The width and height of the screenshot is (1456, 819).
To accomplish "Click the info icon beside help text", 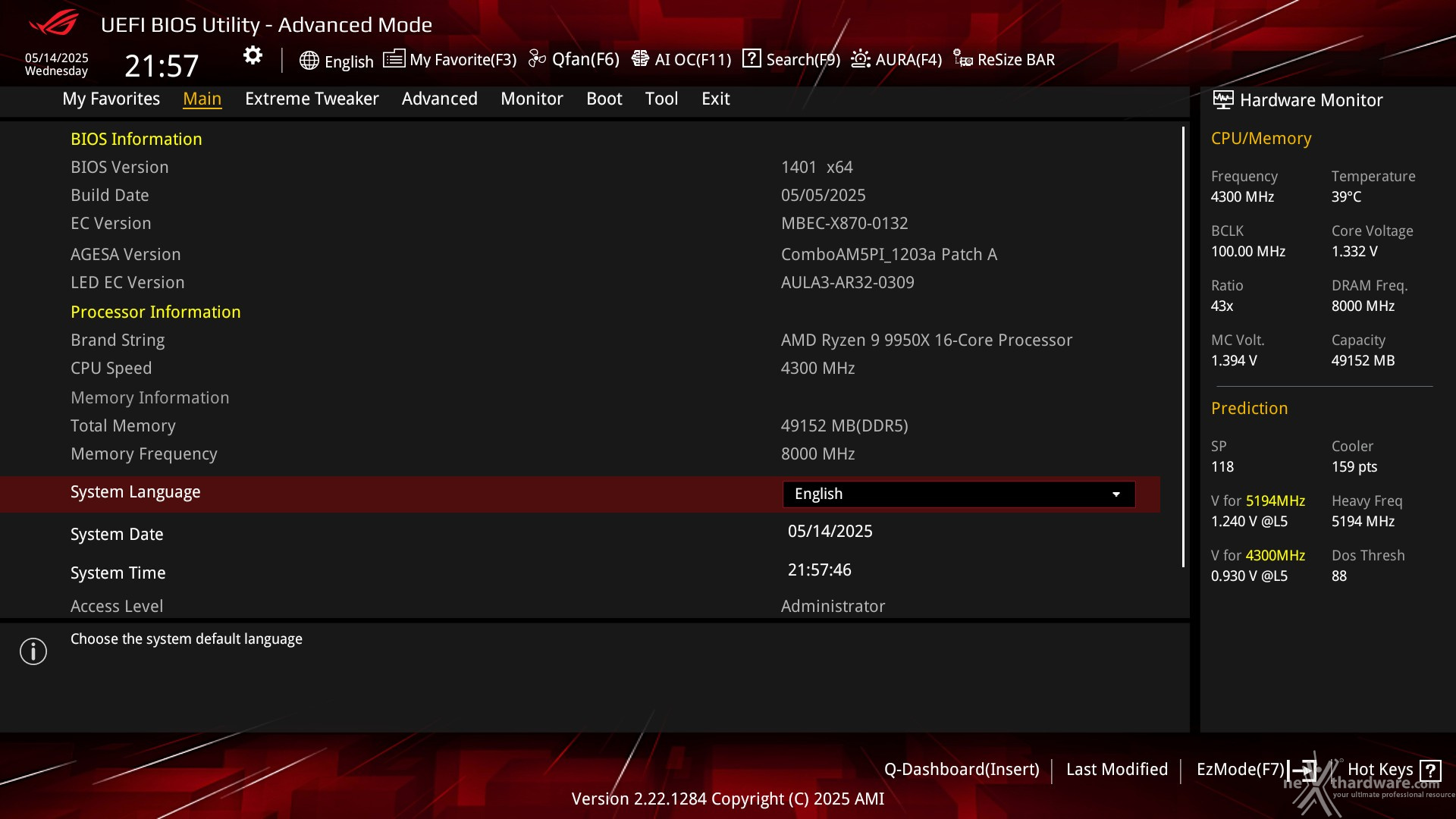I will coord(33,651).
